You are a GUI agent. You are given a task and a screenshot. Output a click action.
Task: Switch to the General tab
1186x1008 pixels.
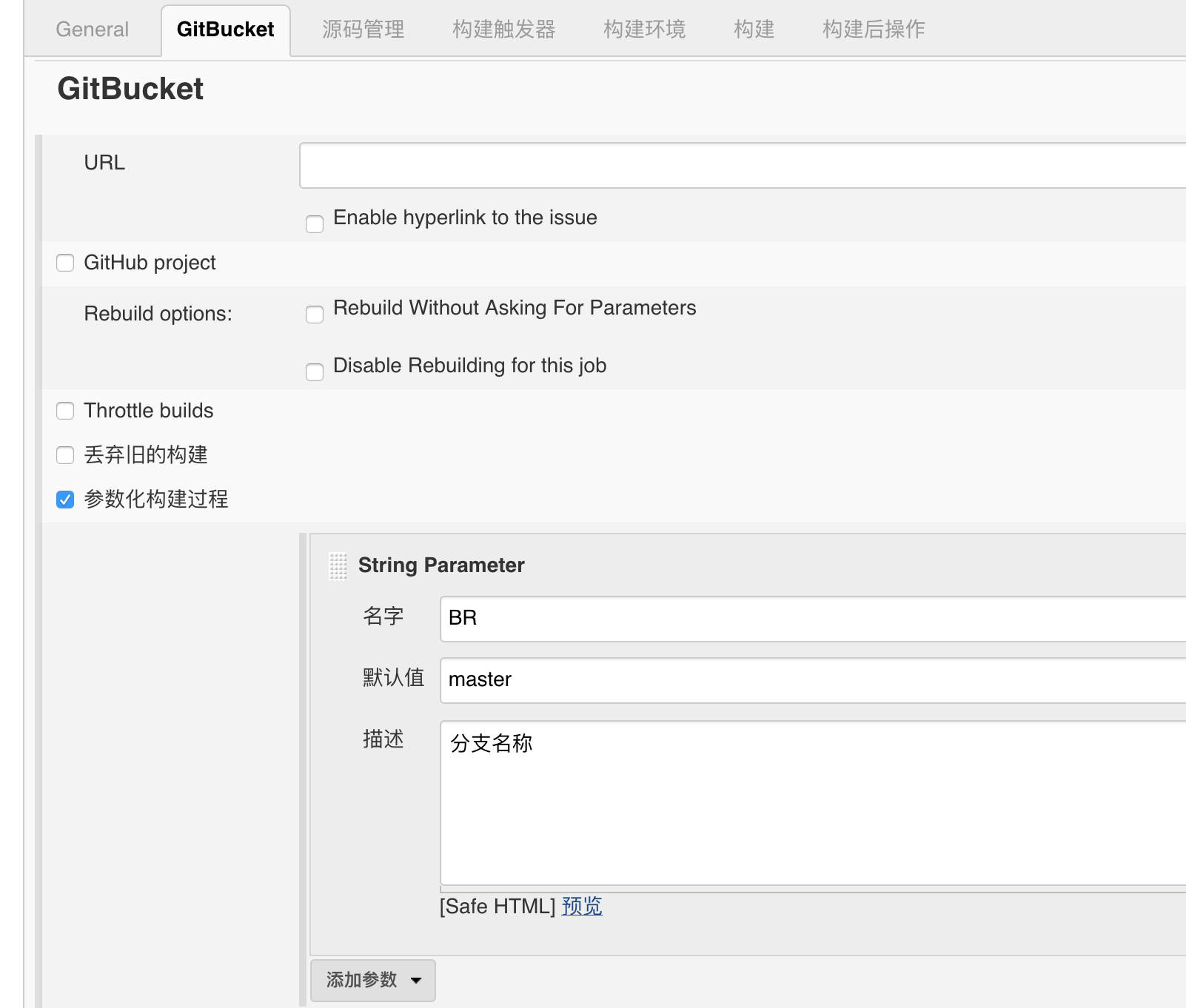(92, 30)
